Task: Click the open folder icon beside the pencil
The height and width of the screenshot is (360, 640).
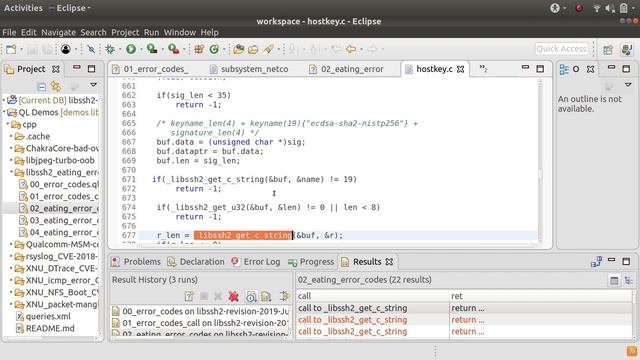Action: pyautogui.click(x=253, y=49)
